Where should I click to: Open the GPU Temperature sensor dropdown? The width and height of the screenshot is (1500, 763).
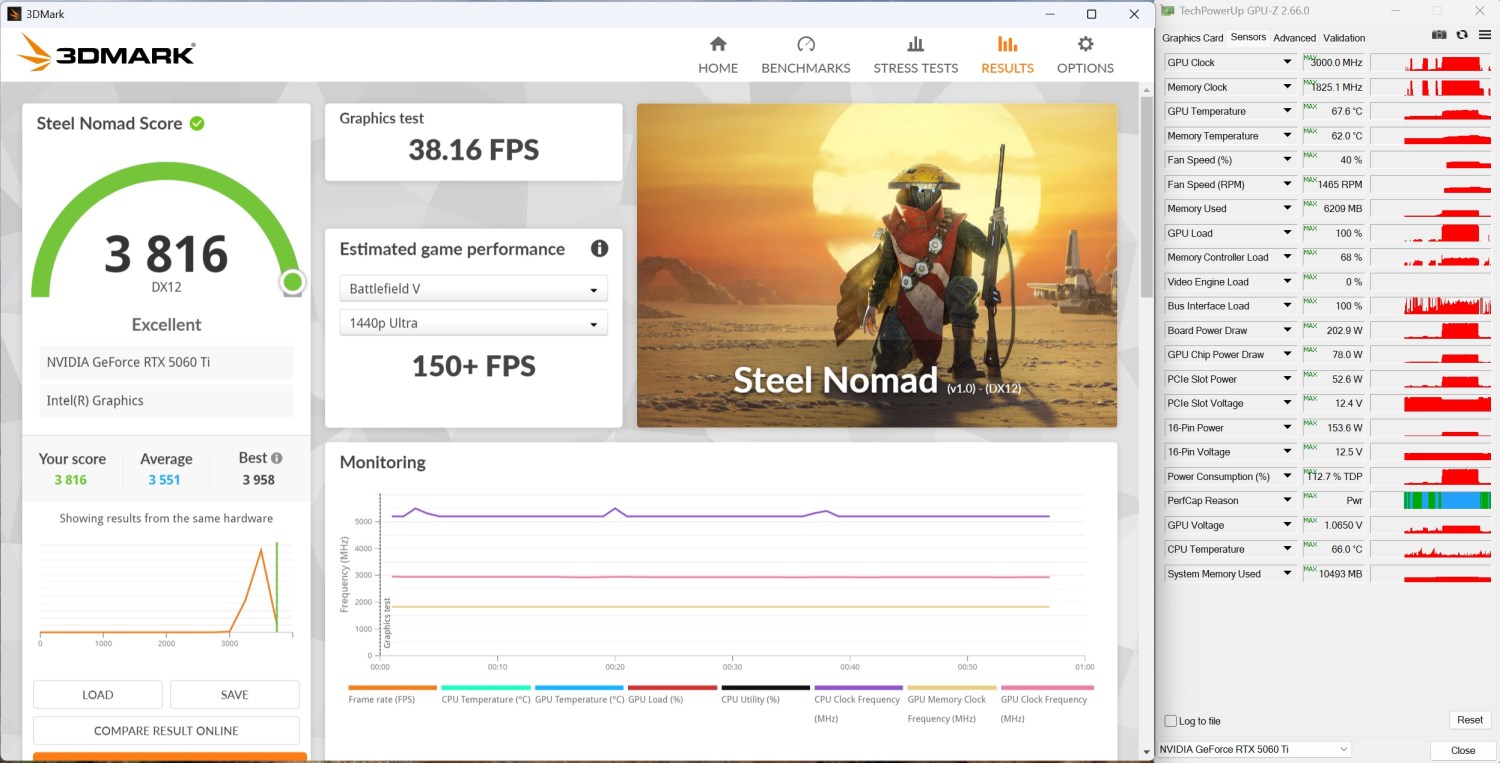coord(1287,111)
